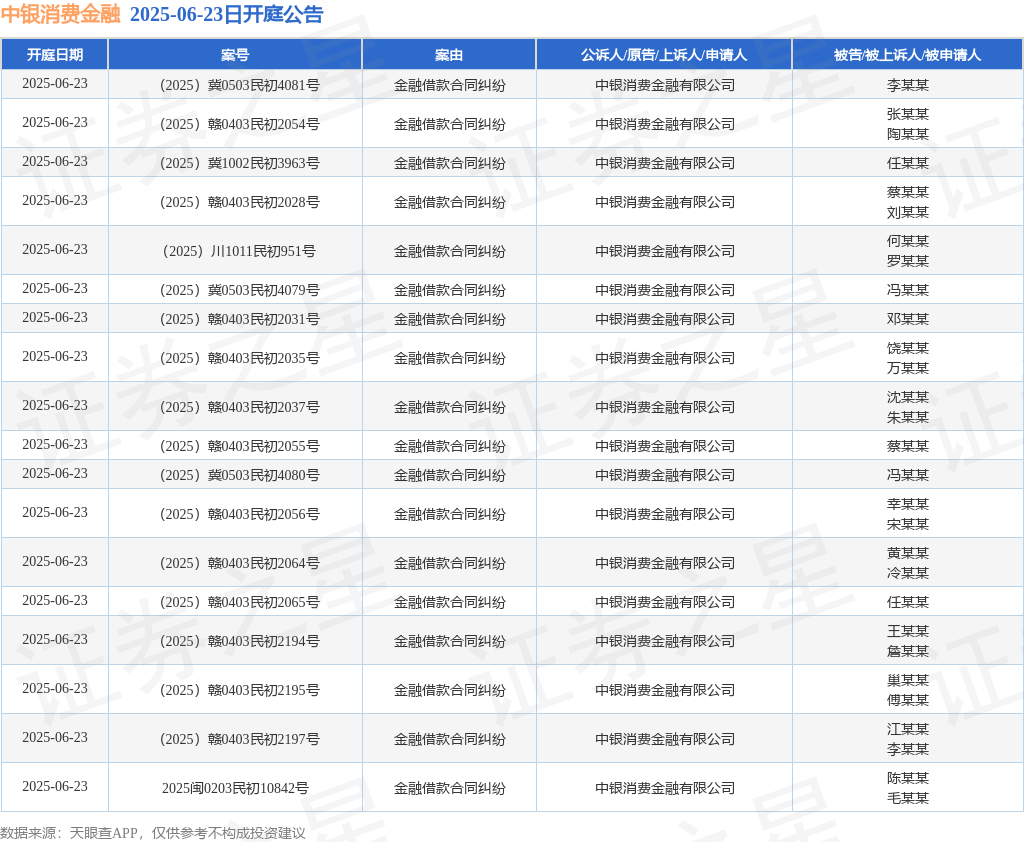Click defendant name 陈某某
1024x842 pixels.
[x=908, y=778]
